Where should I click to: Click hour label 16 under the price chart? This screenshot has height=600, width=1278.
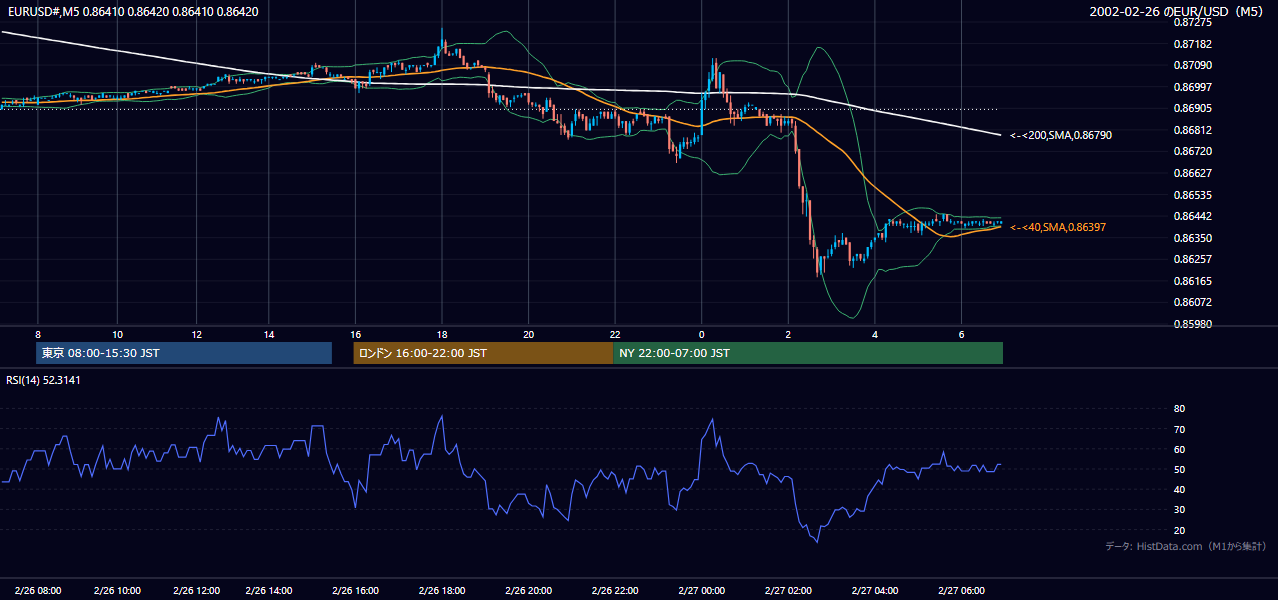tap(355, 334)
